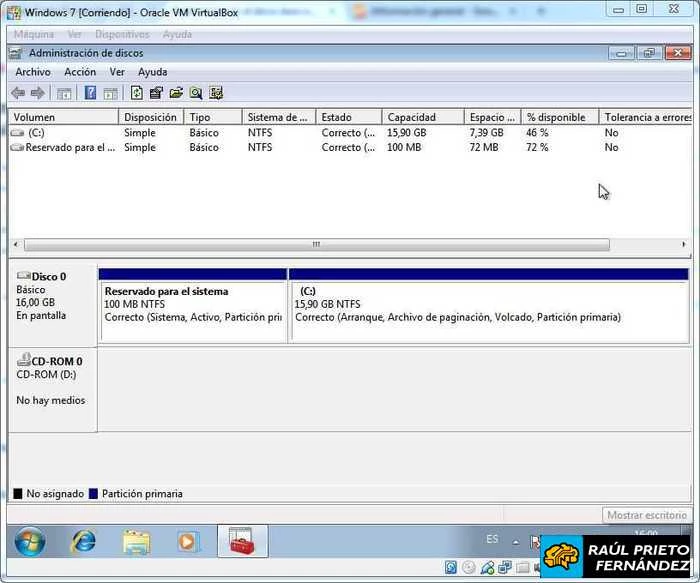Click the magnifier explore toolbar icon

[196, 93]
